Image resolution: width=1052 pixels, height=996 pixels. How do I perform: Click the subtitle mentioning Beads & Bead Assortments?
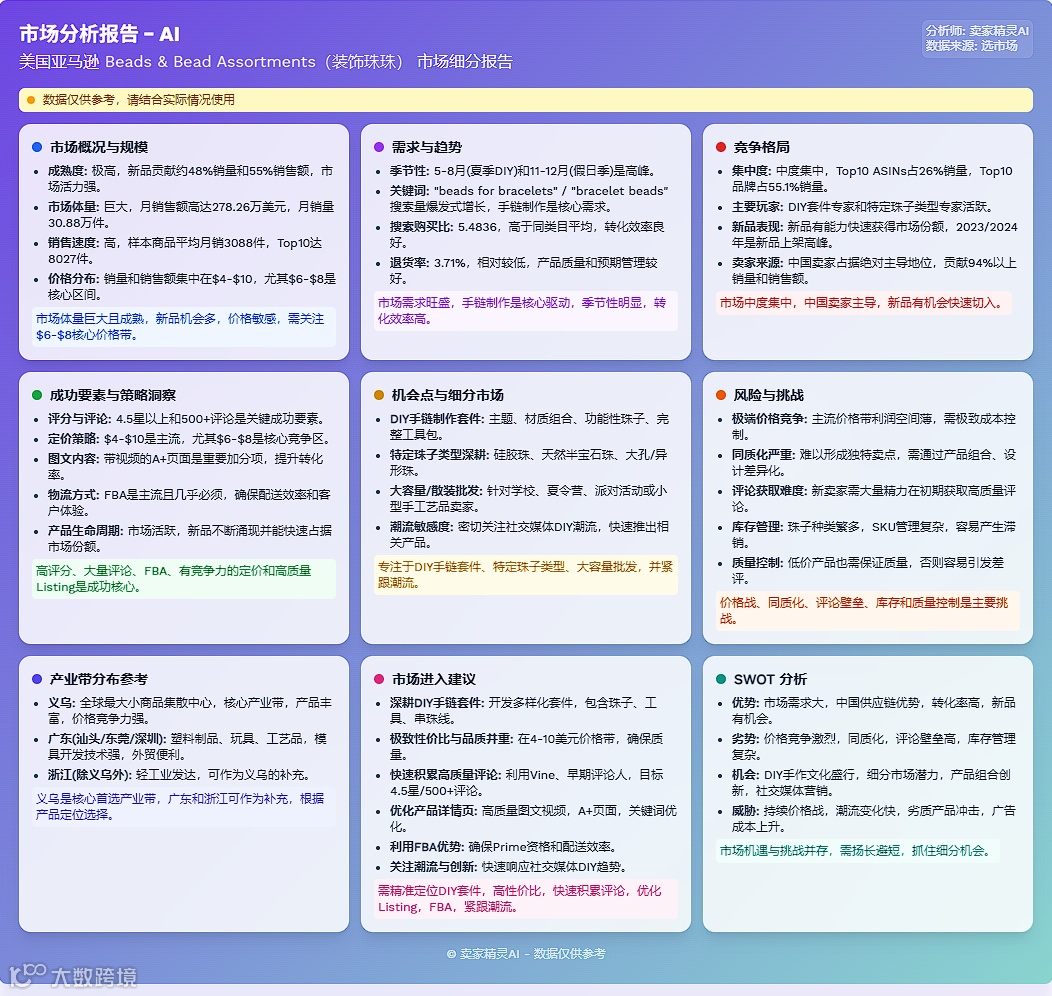266,62
